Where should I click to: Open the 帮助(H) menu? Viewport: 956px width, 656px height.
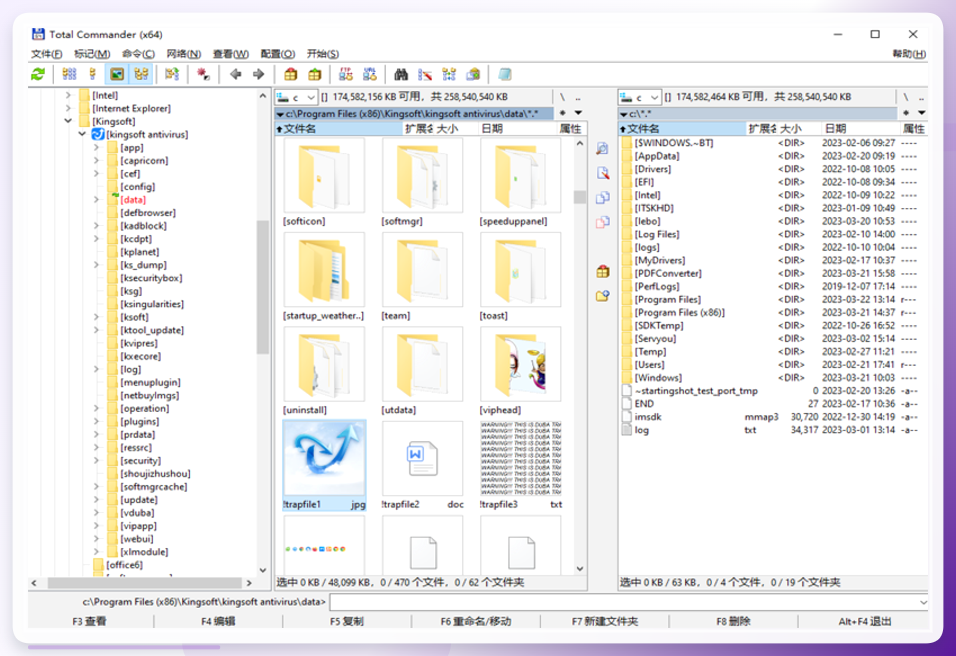point(909,54)
